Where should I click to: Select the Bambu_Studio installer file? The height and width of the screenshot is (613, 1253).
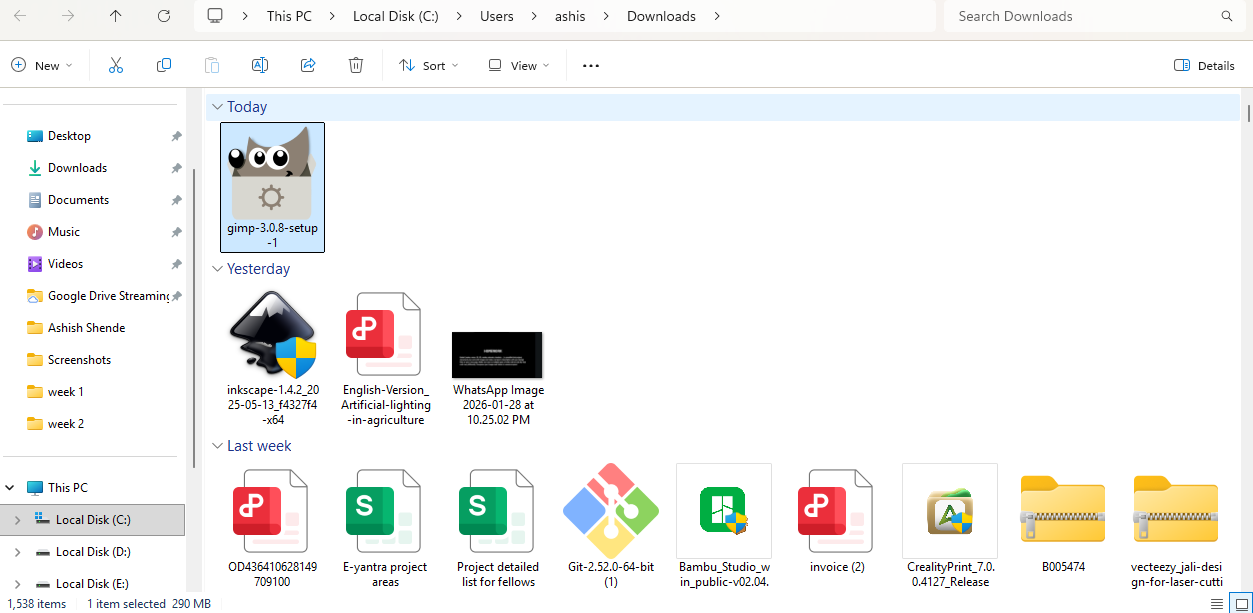click(724, 527)
